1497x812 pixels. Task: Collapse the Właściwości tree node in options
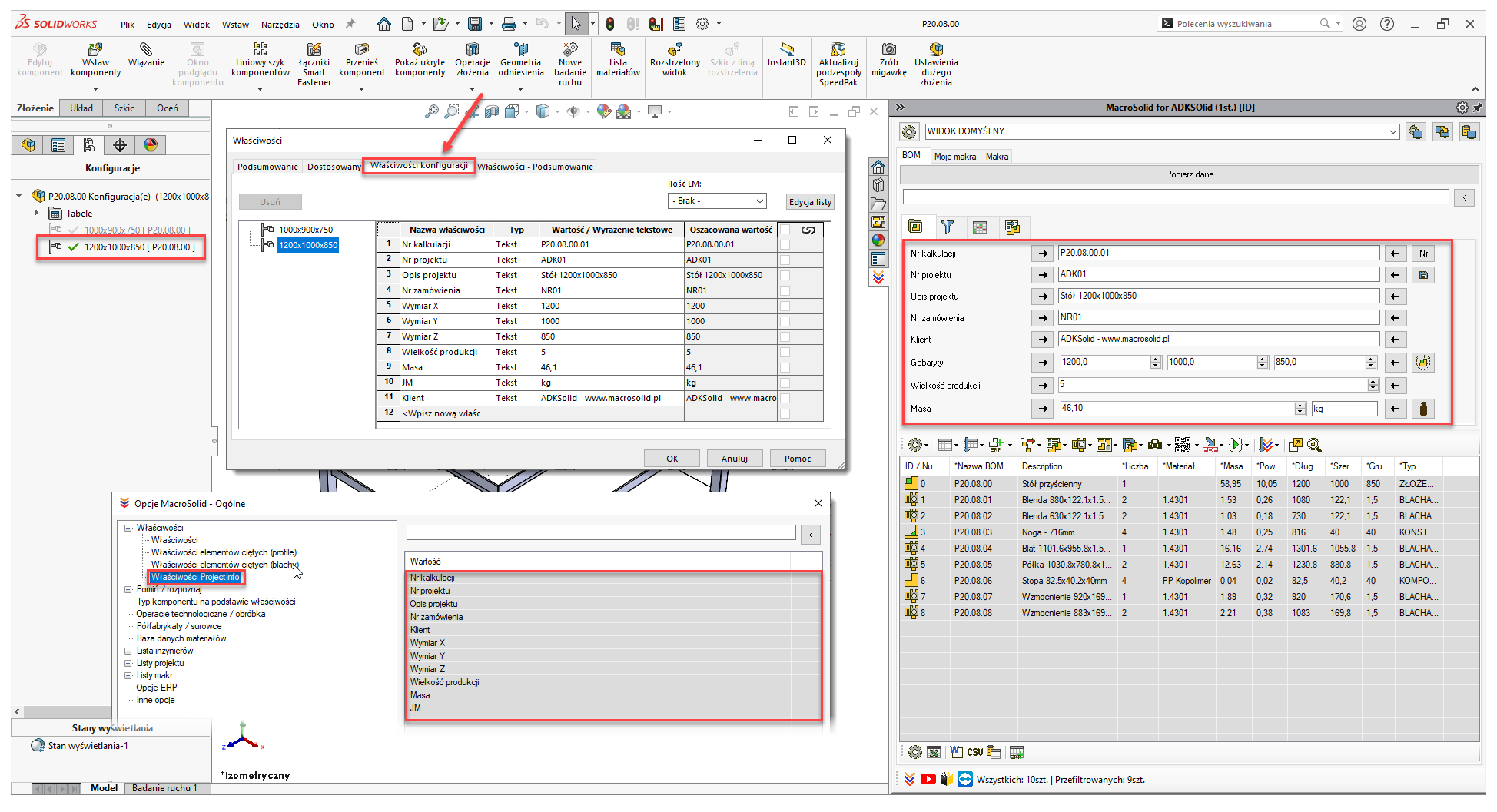click(x=128, y=528)
